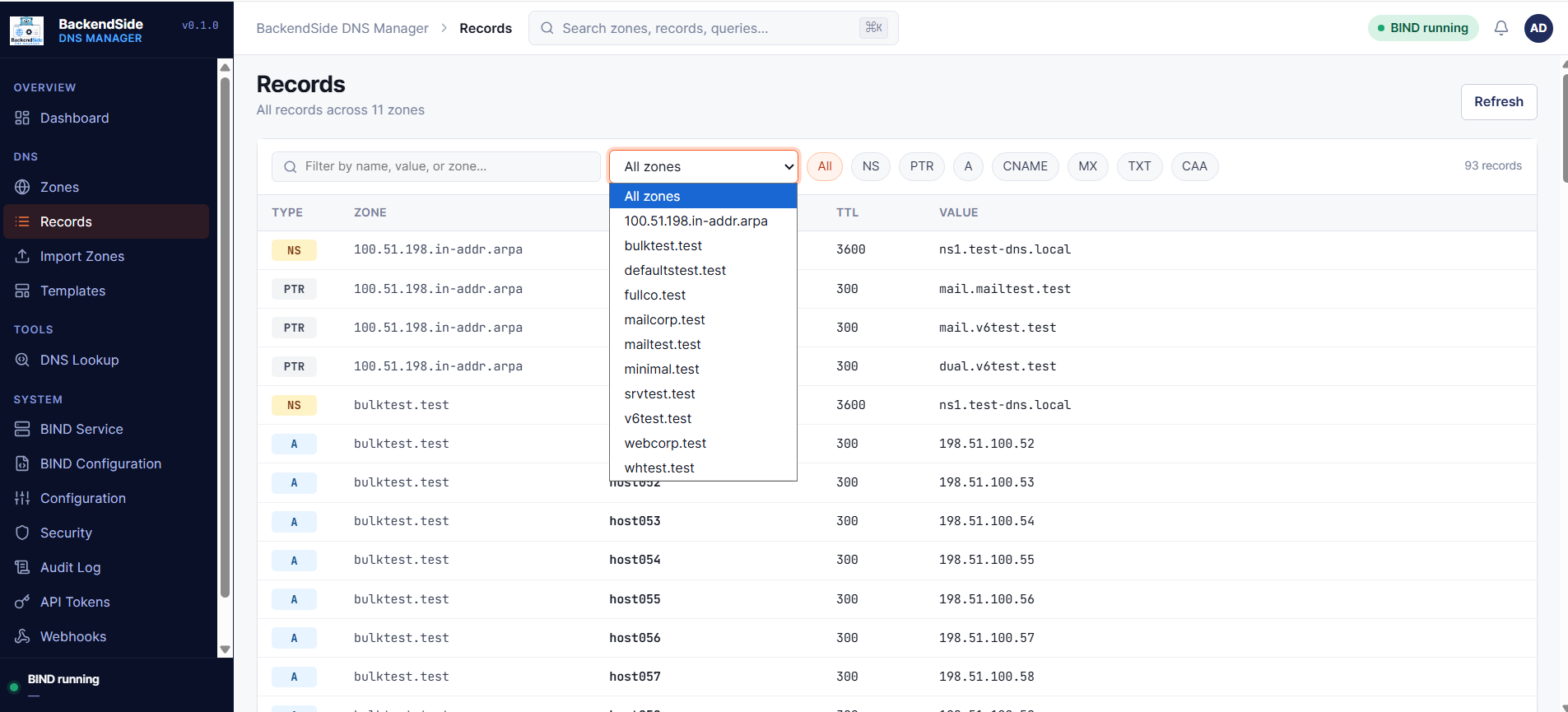Click the sidebar scrollbar down arrow
1568x712 pixels.
pos(225,649)
